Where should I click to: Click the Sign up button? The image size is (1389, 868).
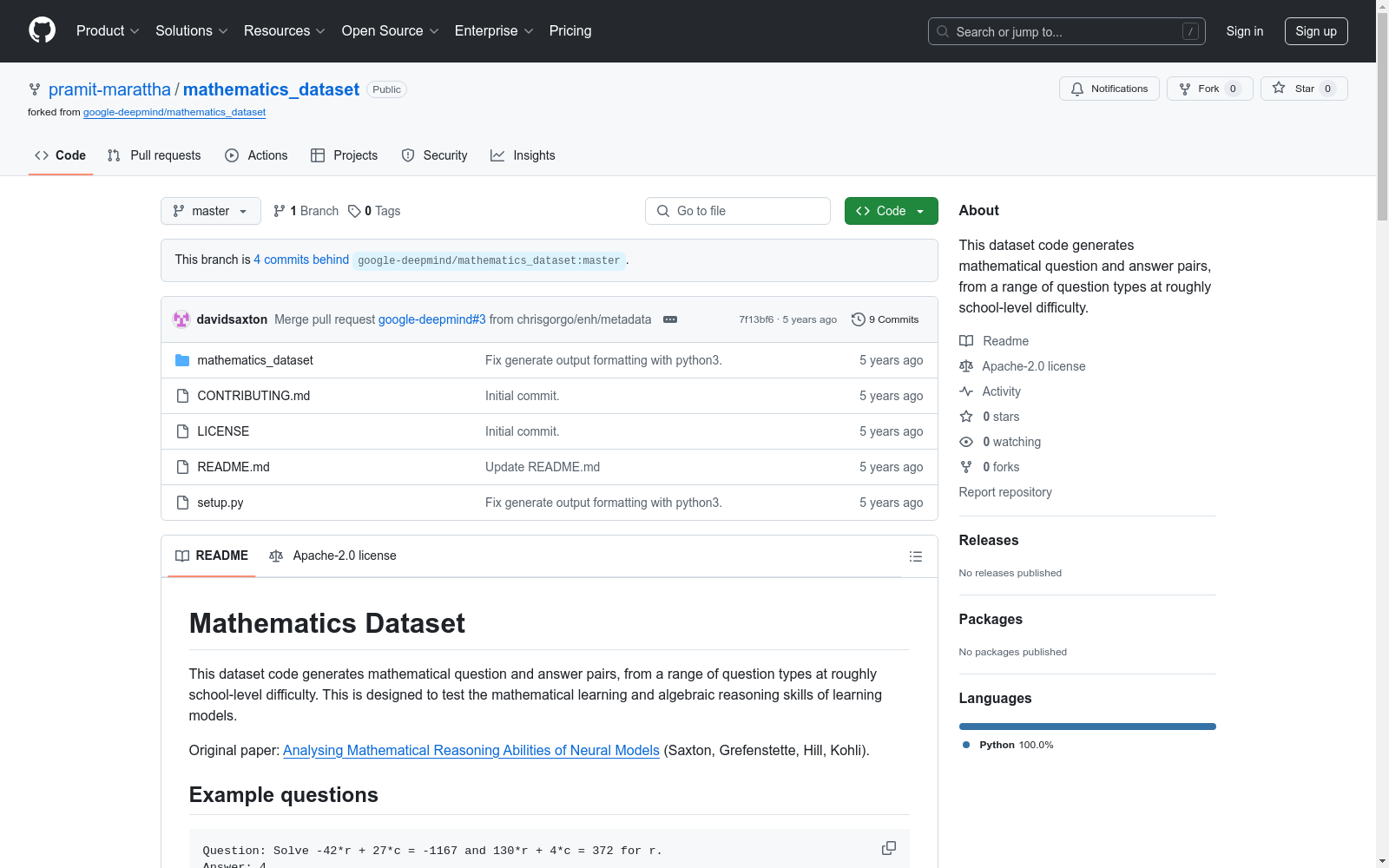click(x=1315, y=31)
